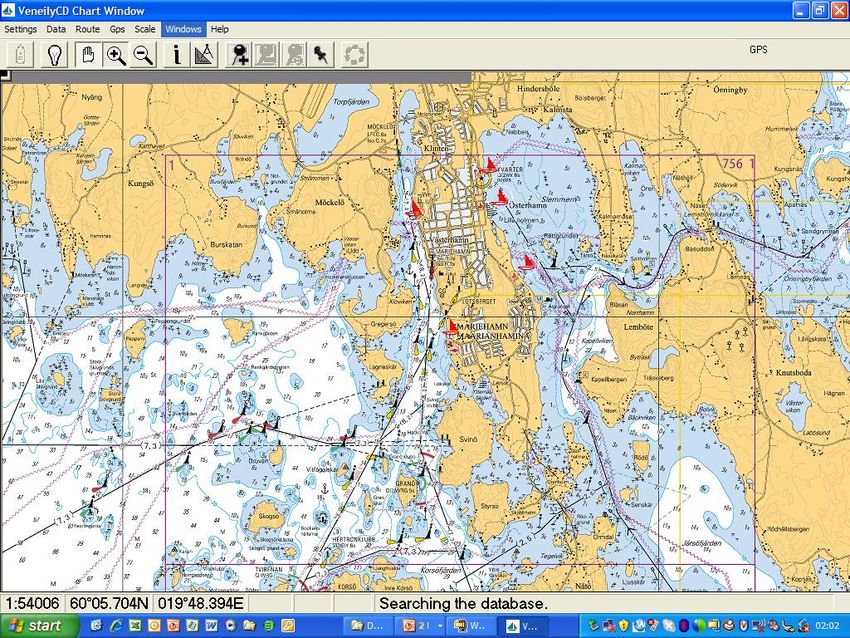Click the Burskatan label on chart
This screenshot has width=850, height=638.
click(x=226, y=244)
